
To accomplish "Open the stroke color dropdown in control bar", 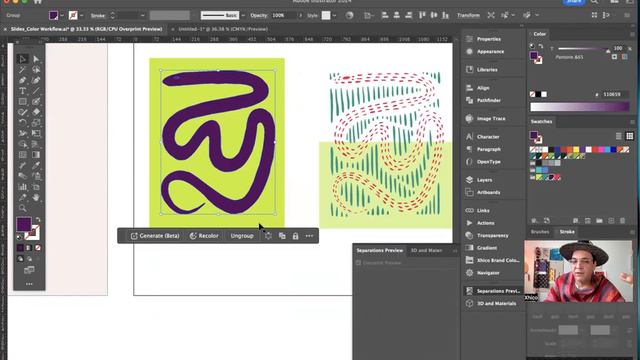I will [x=81, y=16].
